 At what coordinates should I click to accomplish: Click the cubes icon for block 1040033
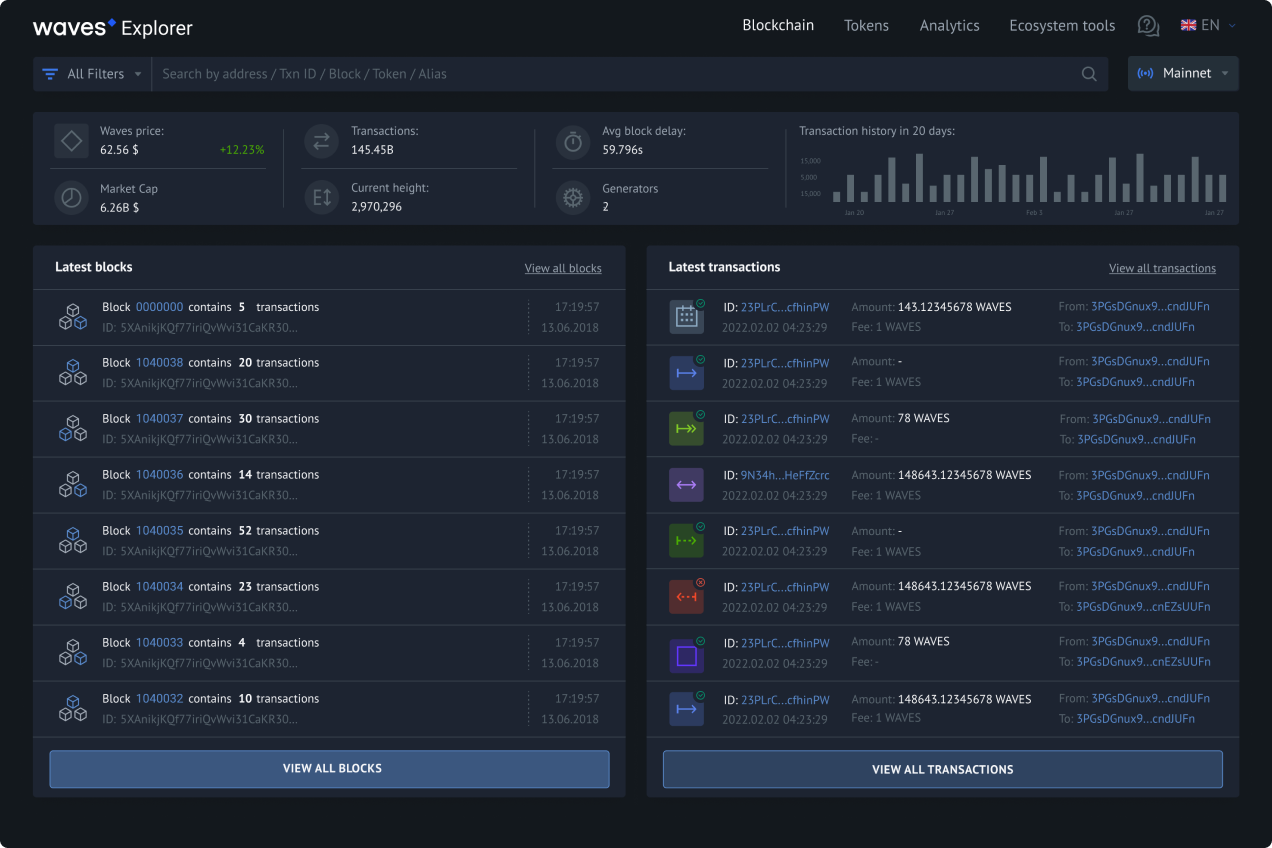tap(72, 653)
